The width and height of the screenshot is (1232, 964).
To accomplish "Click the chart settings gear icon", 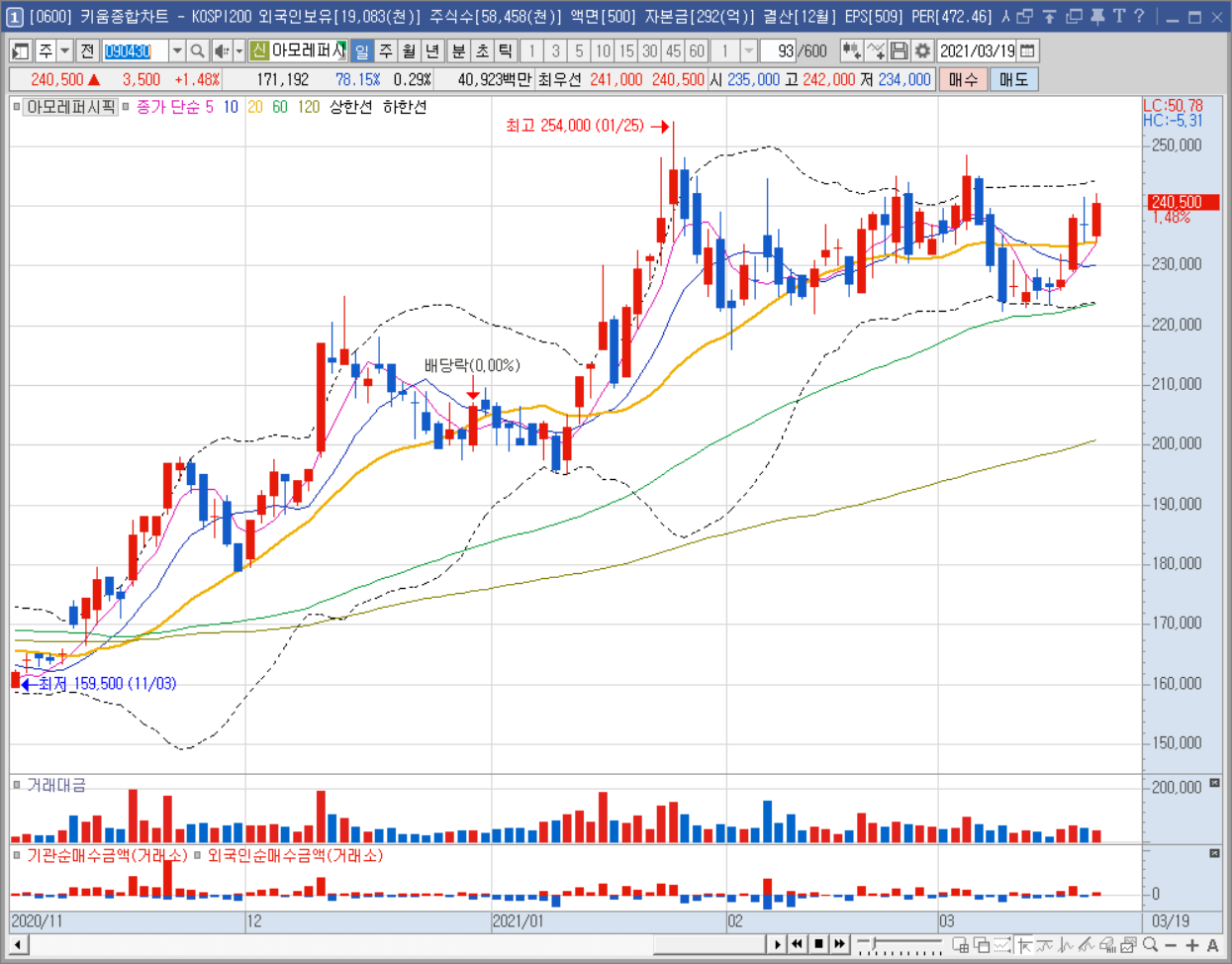I will point(922,50).
